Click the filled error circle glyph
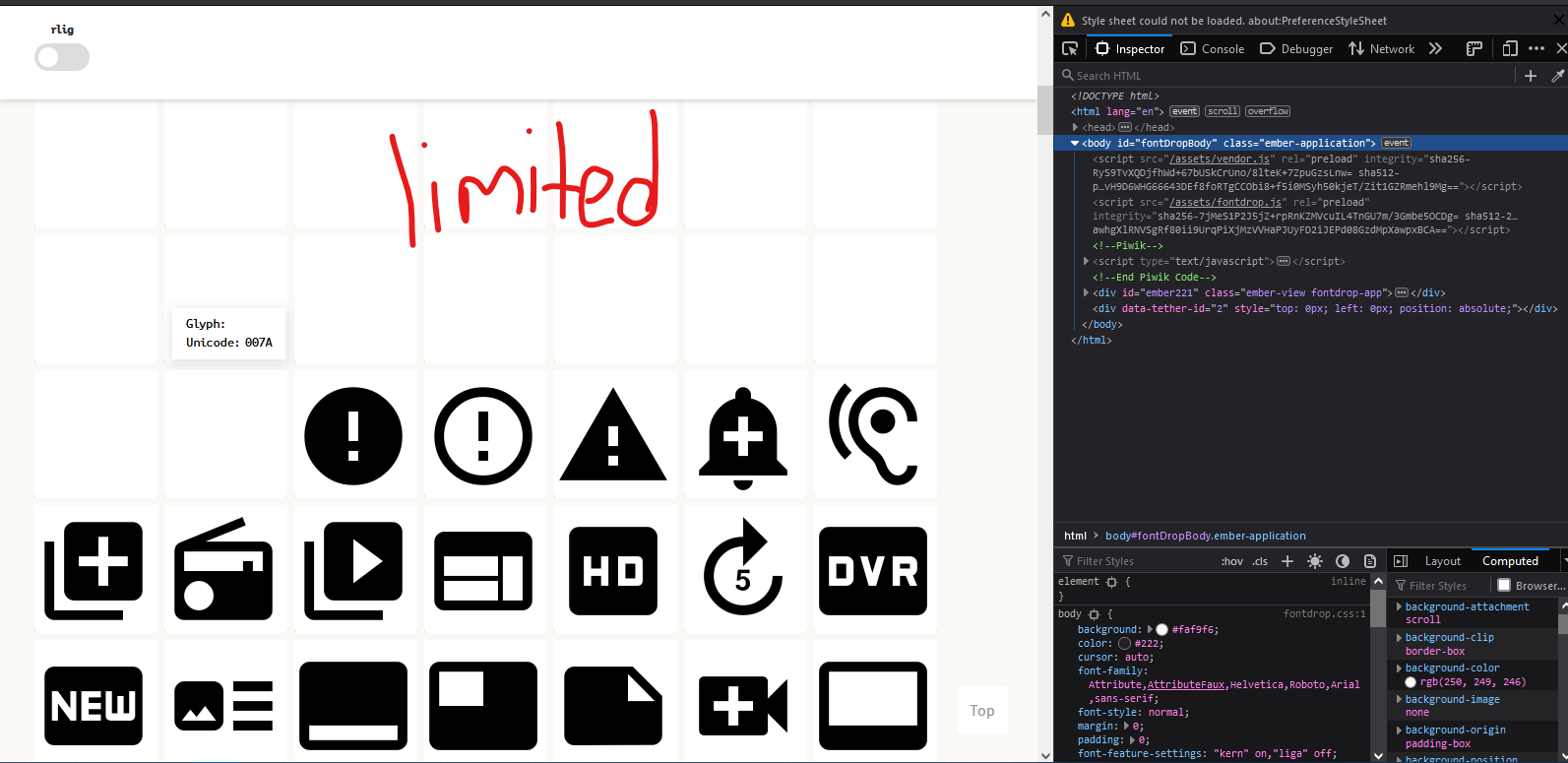The height and width of the screenshot is (763, 1568). click(x=353, y=436)
